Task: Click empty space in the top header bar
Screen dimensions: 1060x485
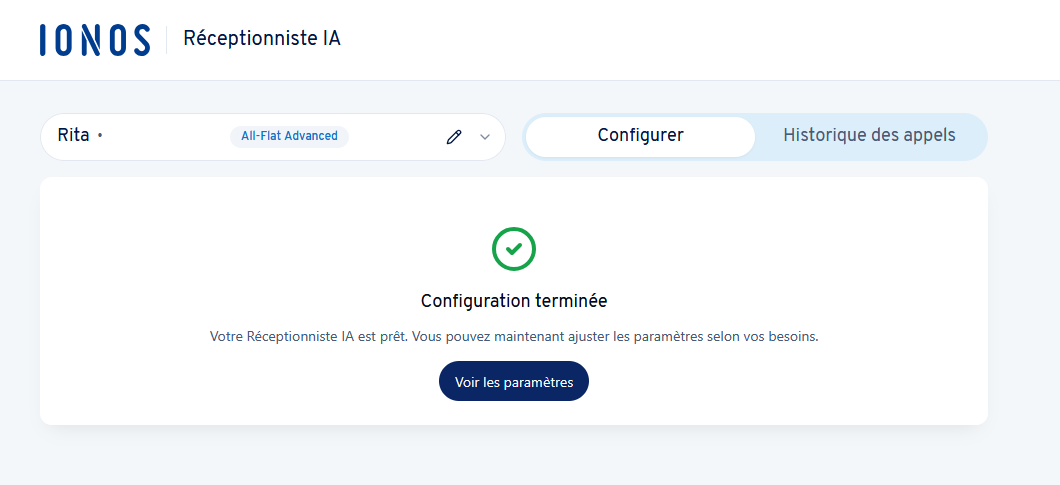Action: pos(700,40)
